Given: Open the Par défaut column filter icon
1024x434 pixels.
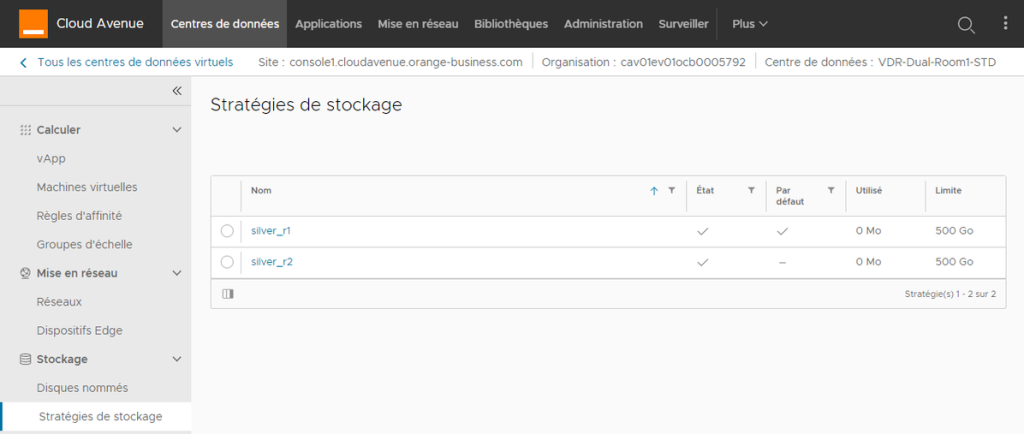Looking at the screenshot, I should pyautogui.click(x=831, y=191).
